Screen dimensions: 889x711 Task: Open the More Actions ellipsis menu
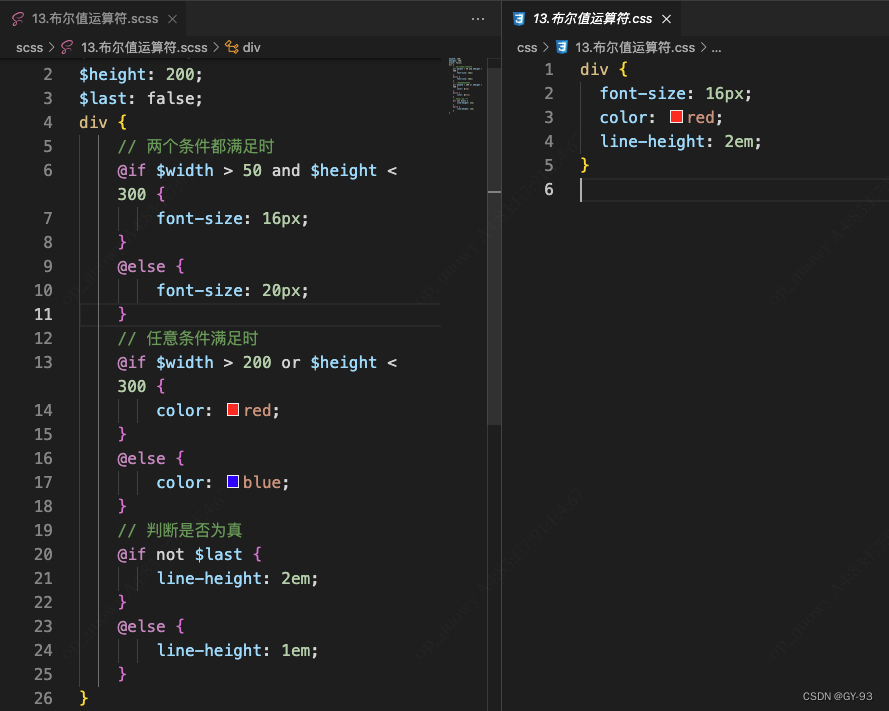(x=478, y=19)
